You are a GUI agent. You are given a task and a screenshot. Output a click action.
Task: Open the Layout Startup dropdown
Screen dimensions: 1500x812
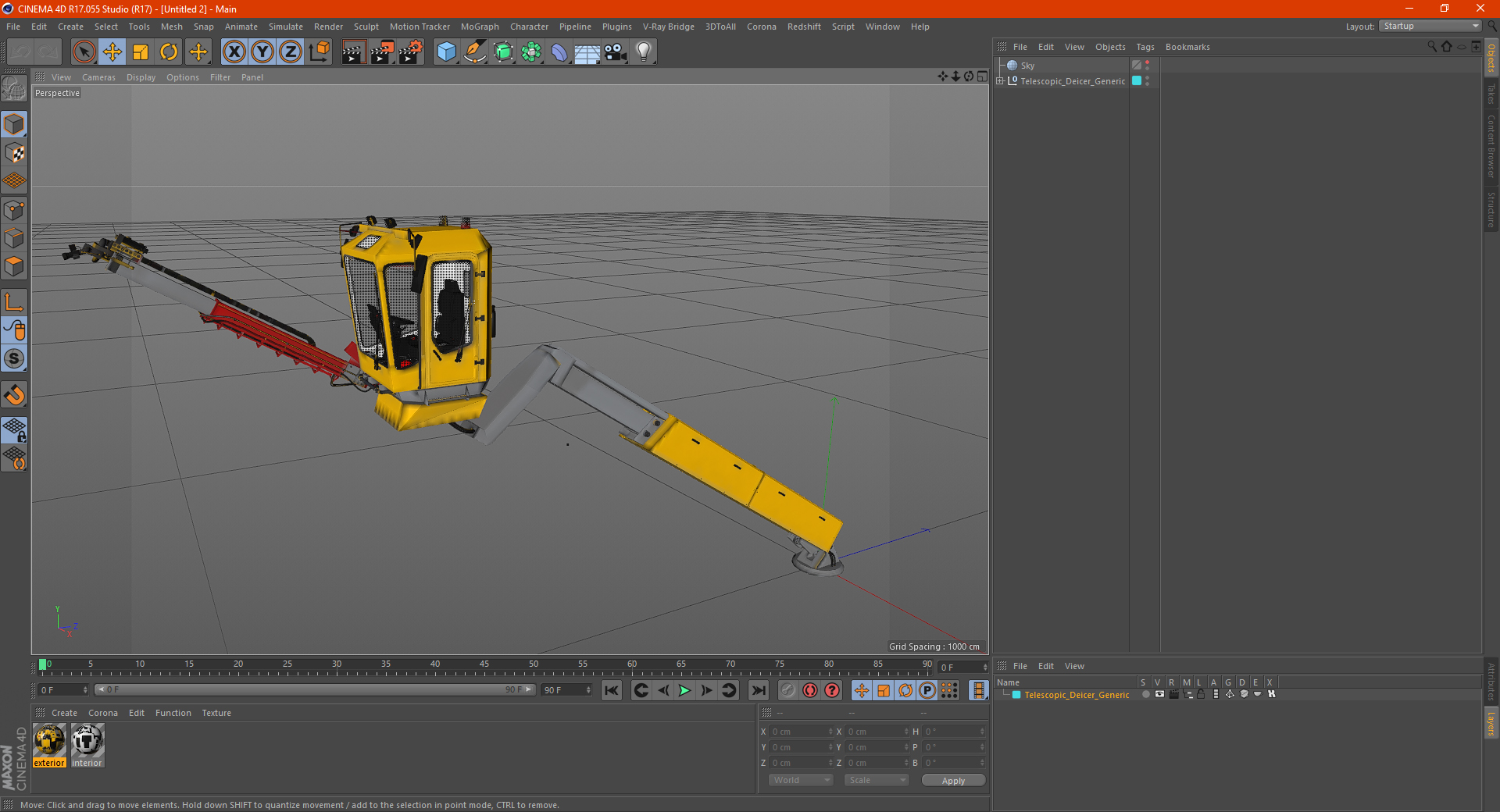coord(1430,26)
